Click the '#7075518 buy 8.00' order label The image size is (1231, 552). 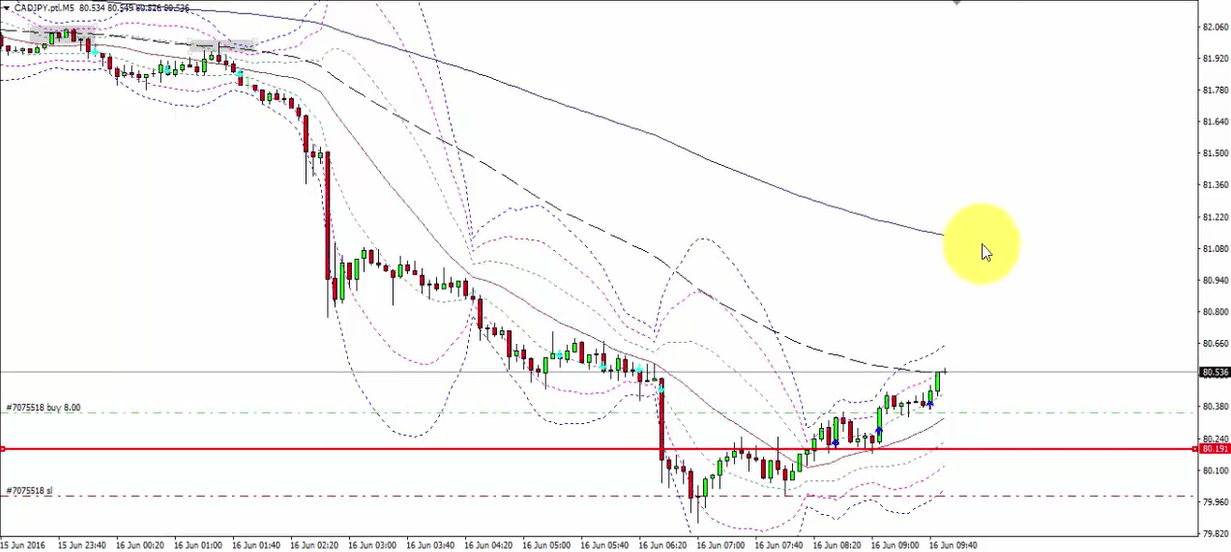[43, 408]
